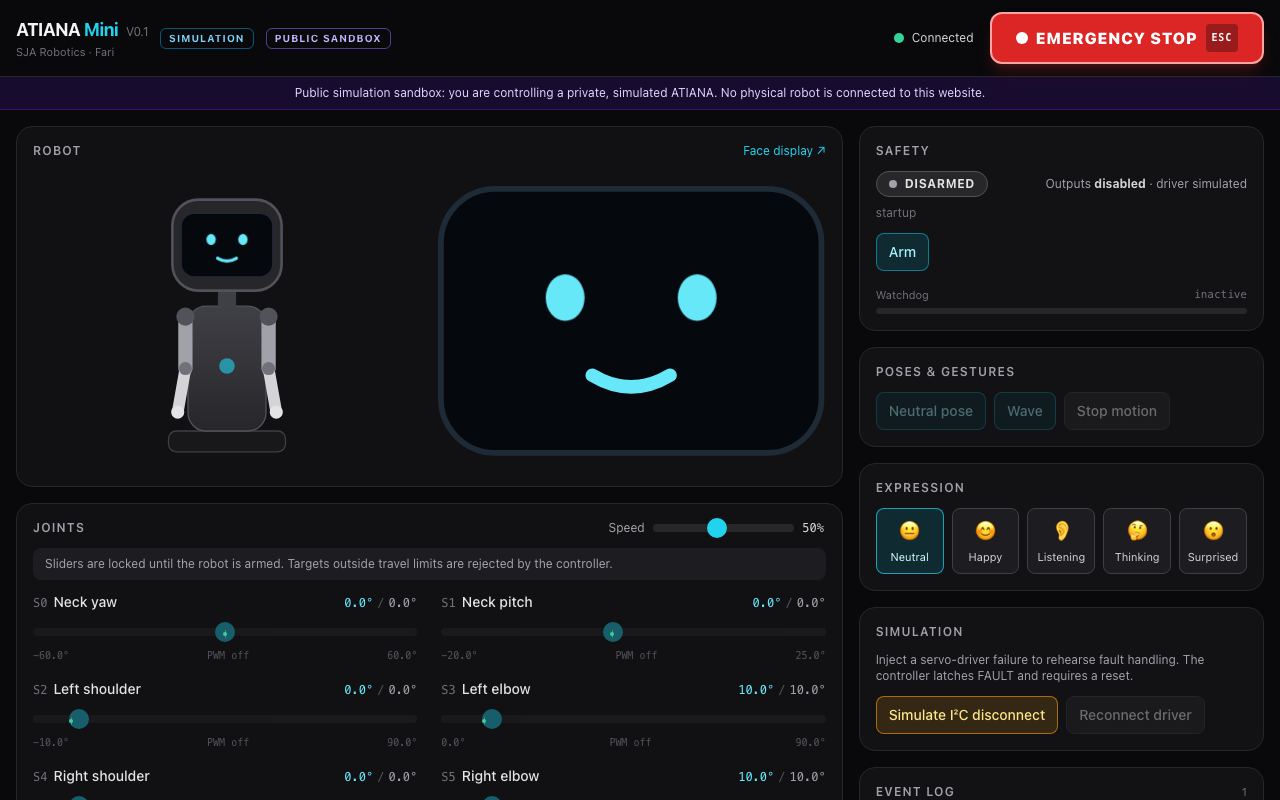1280x800 pixels.
Task: Click the EVENT LOG panel heading
Action: (915, 792)
